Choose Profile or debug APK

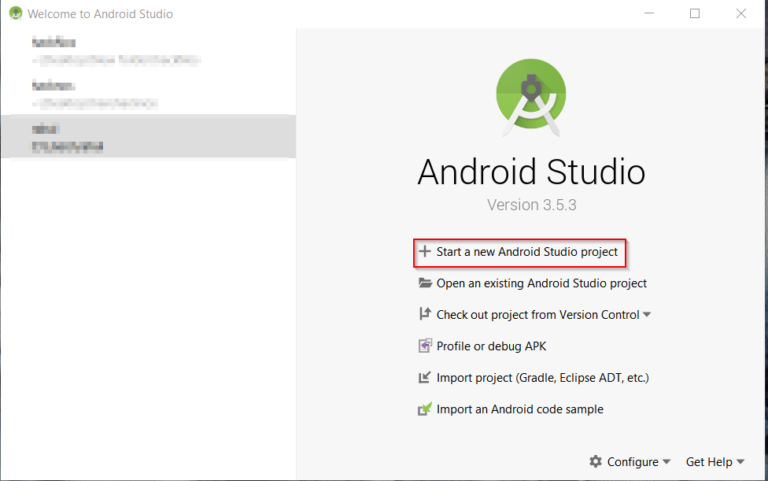click(x=491, y=346)
